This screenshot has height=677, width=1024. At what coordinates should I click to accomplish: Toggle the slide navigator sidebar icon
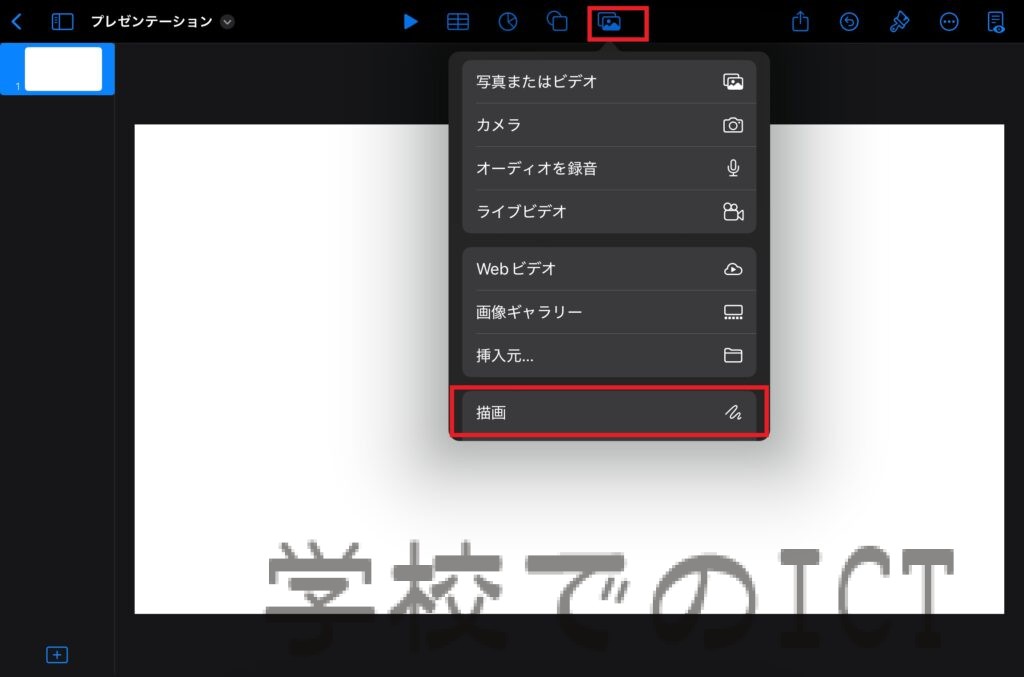pyautogui.click(x=62, y=22)
